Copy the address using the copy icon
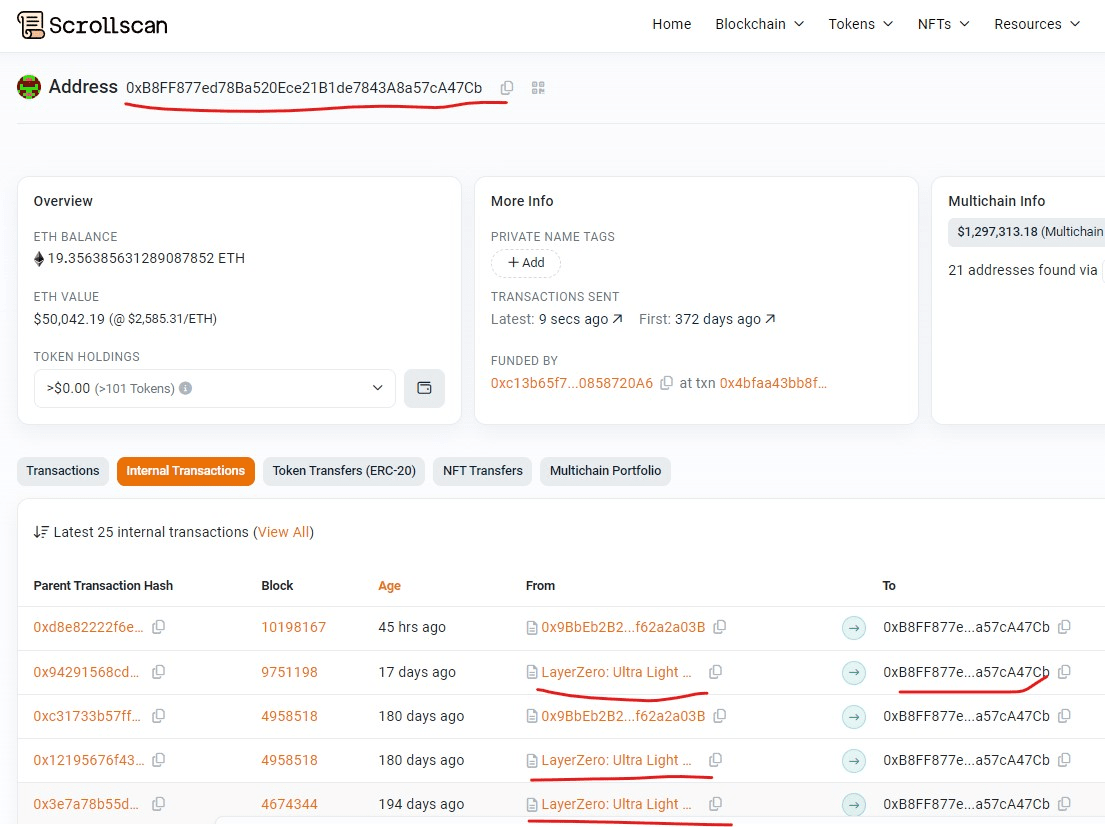Screen dimensions: 1105x827 (x=507, y=88)
